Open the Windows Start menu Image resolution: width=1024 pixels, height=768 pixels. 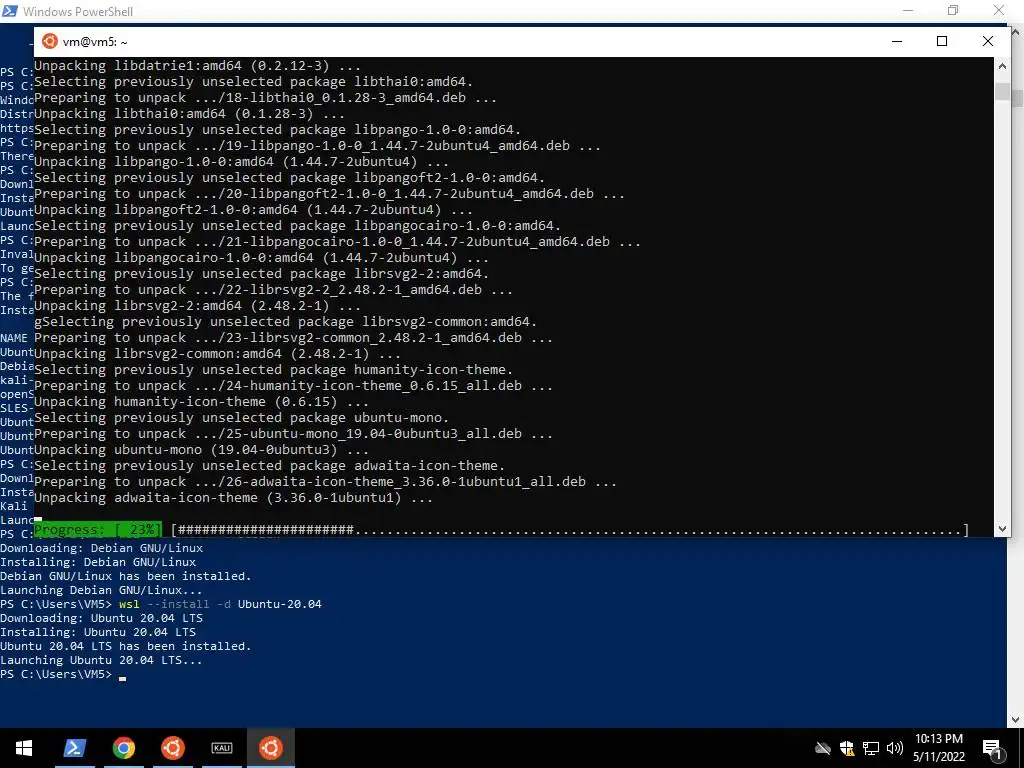click(x=24, y=748)
